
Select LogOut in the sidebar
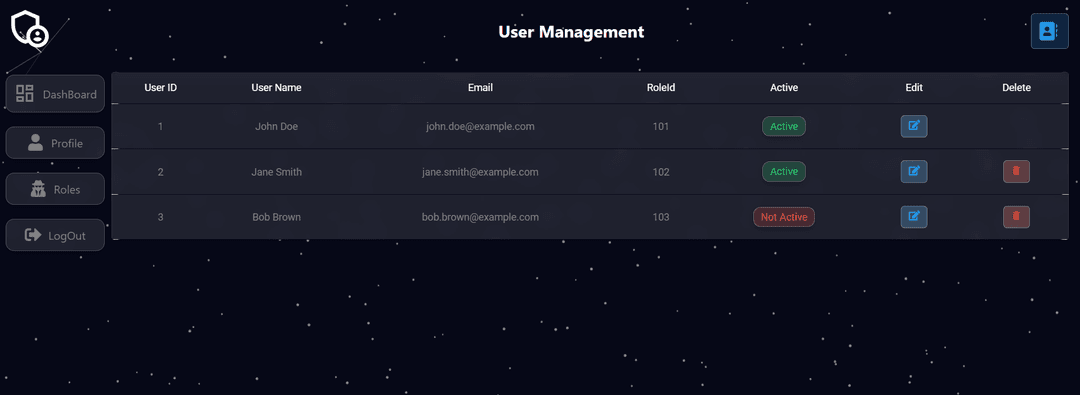coord(55,235)
